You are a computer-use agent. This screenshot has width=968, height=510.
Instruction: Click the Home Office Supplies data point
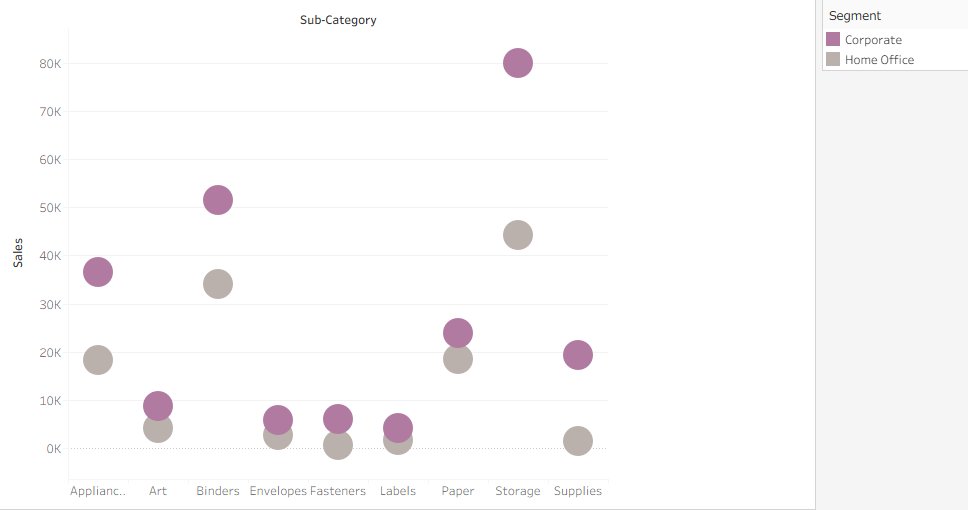click(578, 441)
